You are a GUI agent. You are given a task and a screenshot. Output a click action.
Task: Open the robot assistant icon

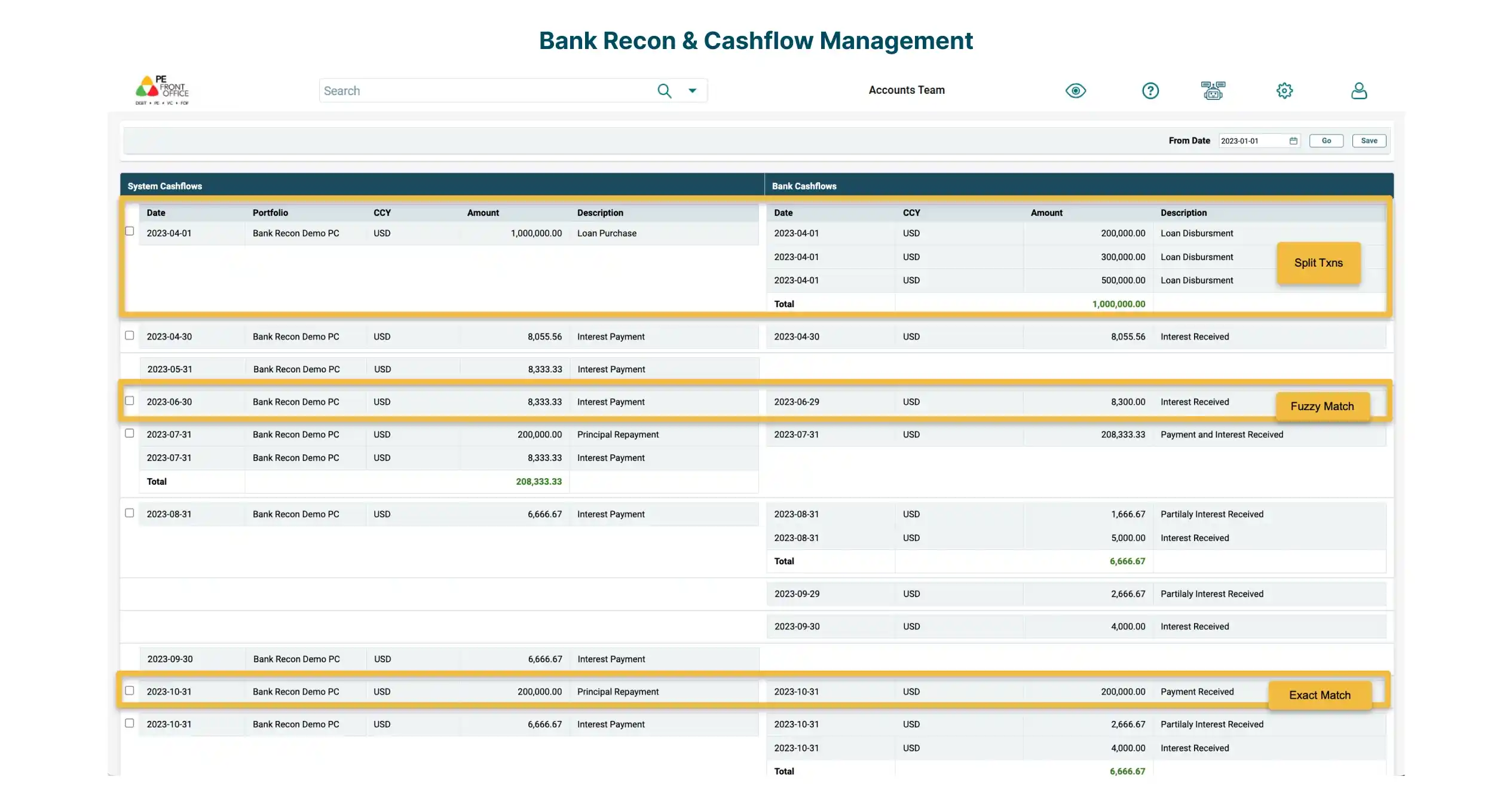pyautogui.click(x=1213, y=91)
